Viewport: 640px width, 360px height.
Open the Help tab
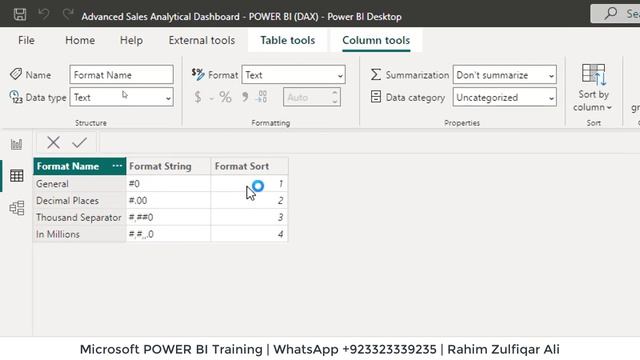tap(131, 40)
